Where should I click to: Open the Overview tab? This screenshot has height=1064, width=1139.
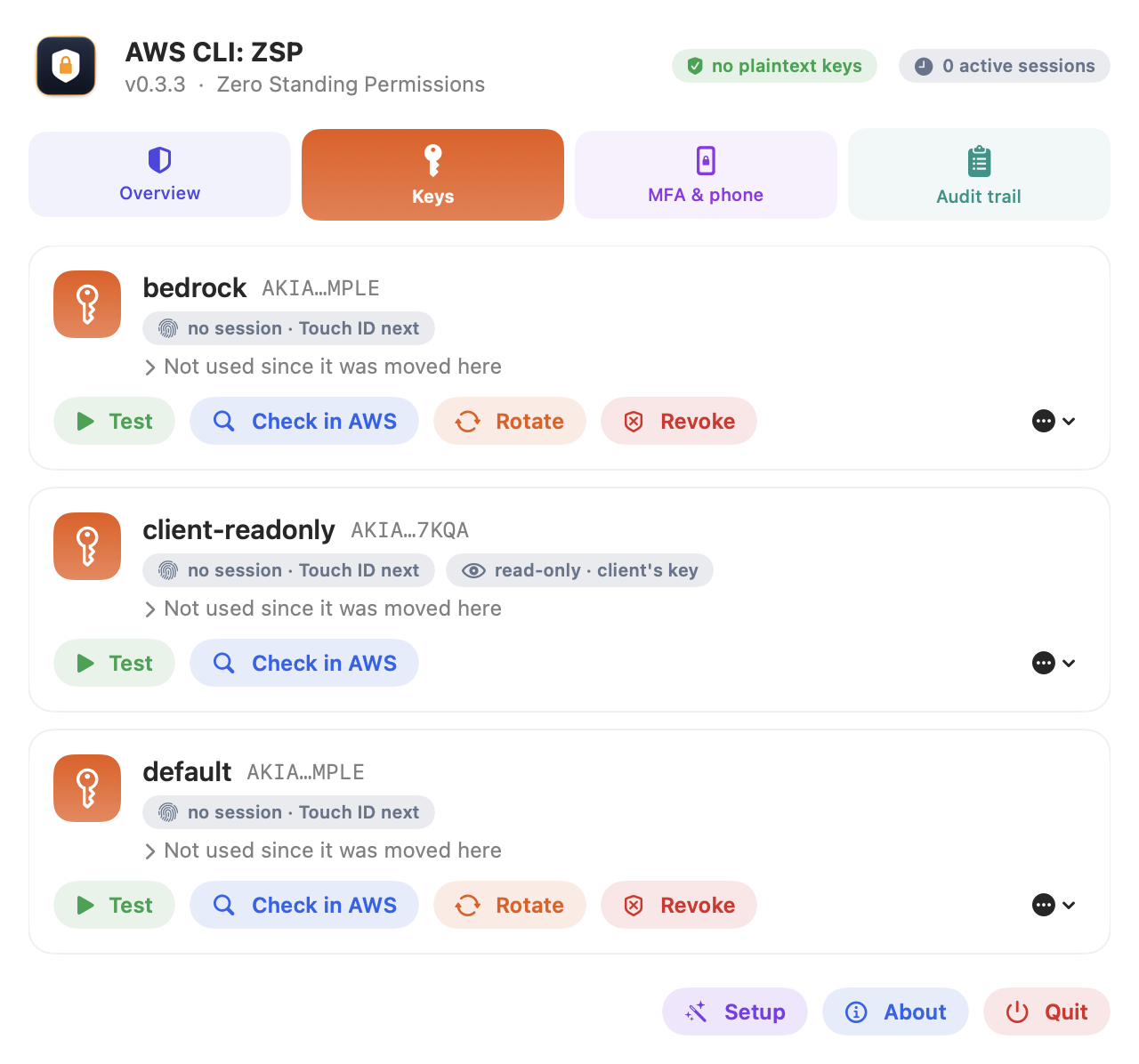tap(160, 174)
